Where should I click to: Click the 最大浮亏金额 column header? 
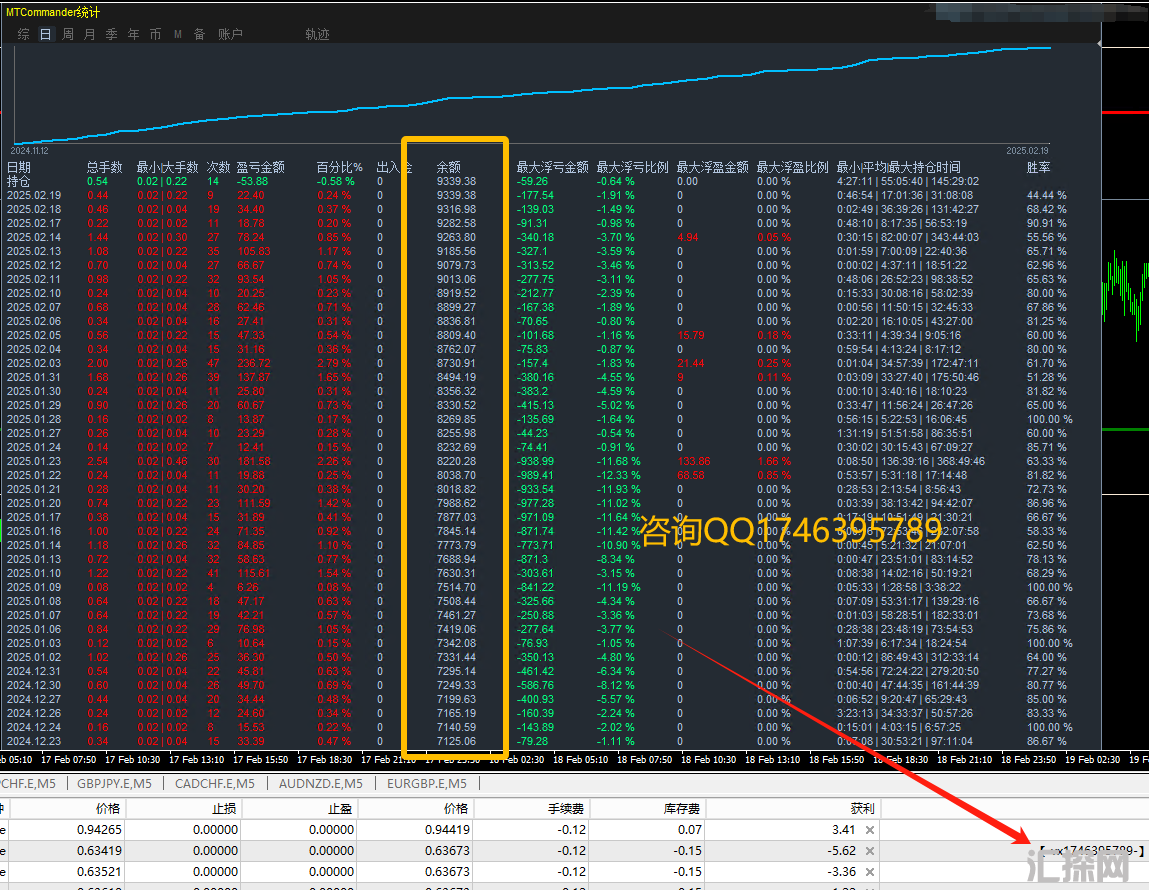click(x=553, y=168)
